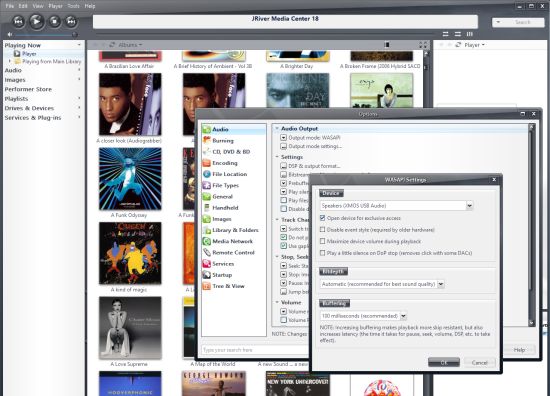Click Help button in Options window
Screen dimensions: 550x396
coord(519,350)
